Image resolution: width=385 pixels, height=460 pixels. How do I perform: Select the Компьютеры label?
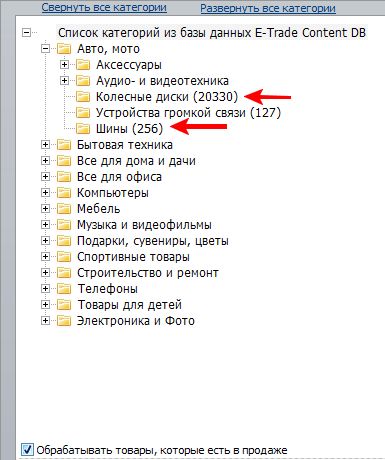113,193
